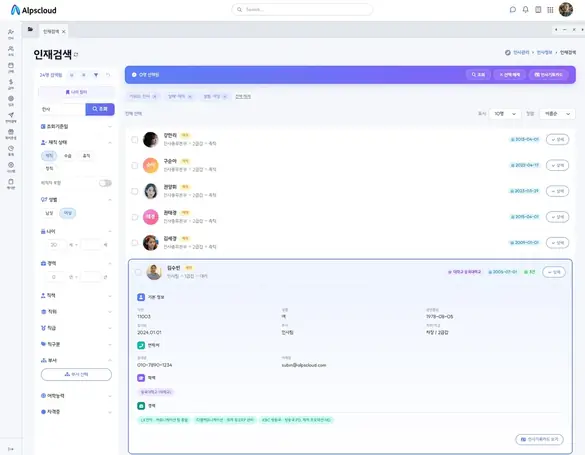
Task: Check the checkbox in expanded 김수빈 card
Action: 138,272
